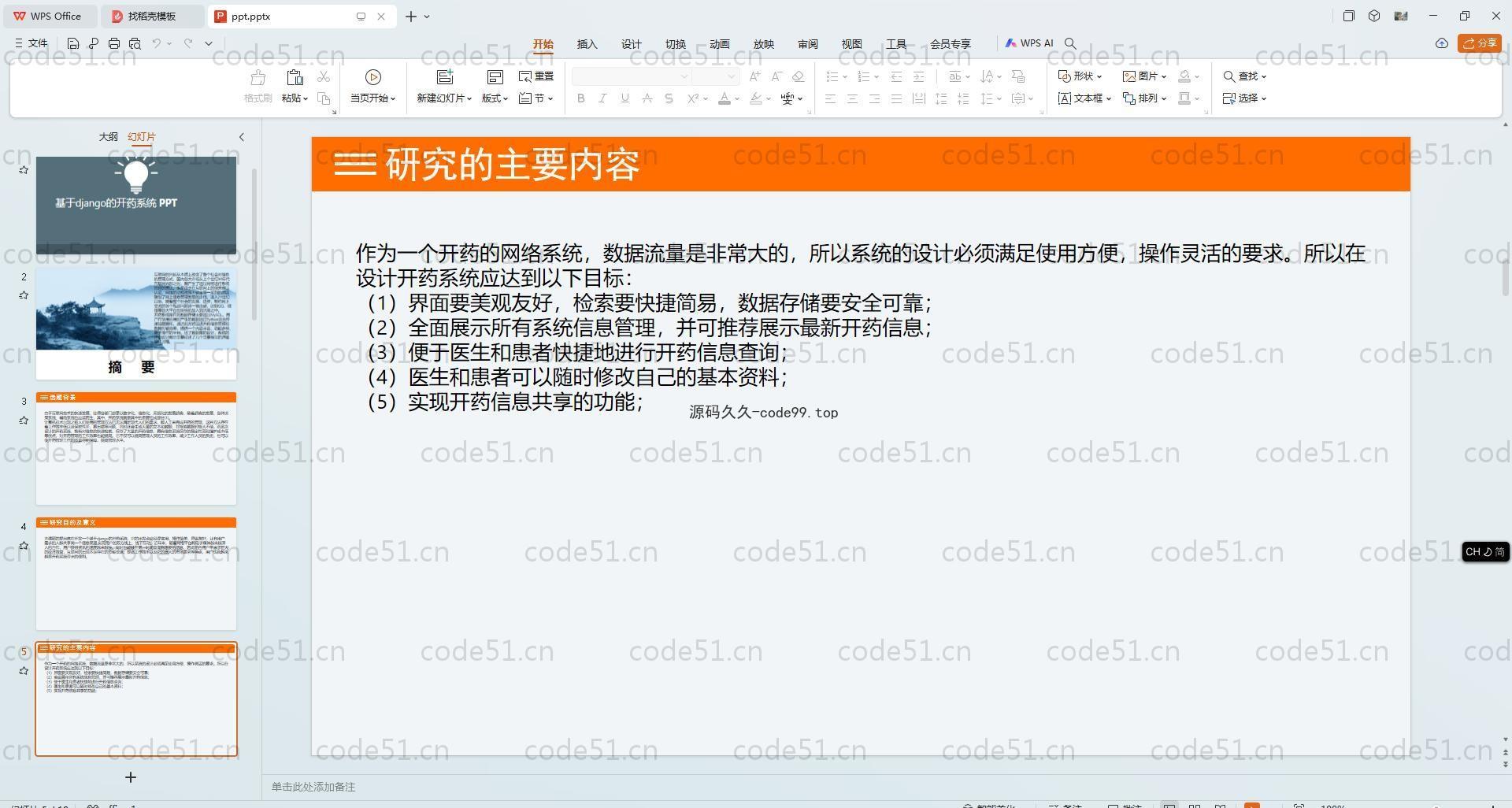Click the decrease indent icon

point(896,76)
